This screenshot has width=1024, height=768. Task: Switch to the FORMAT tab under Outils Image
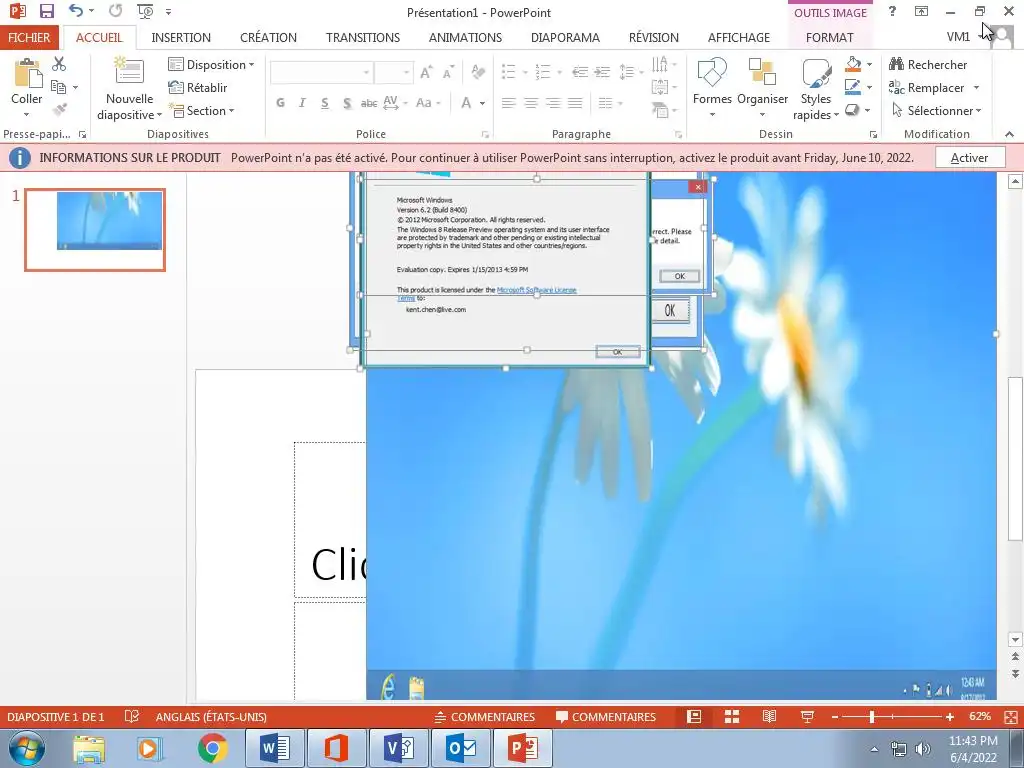(x=829, y=37)
